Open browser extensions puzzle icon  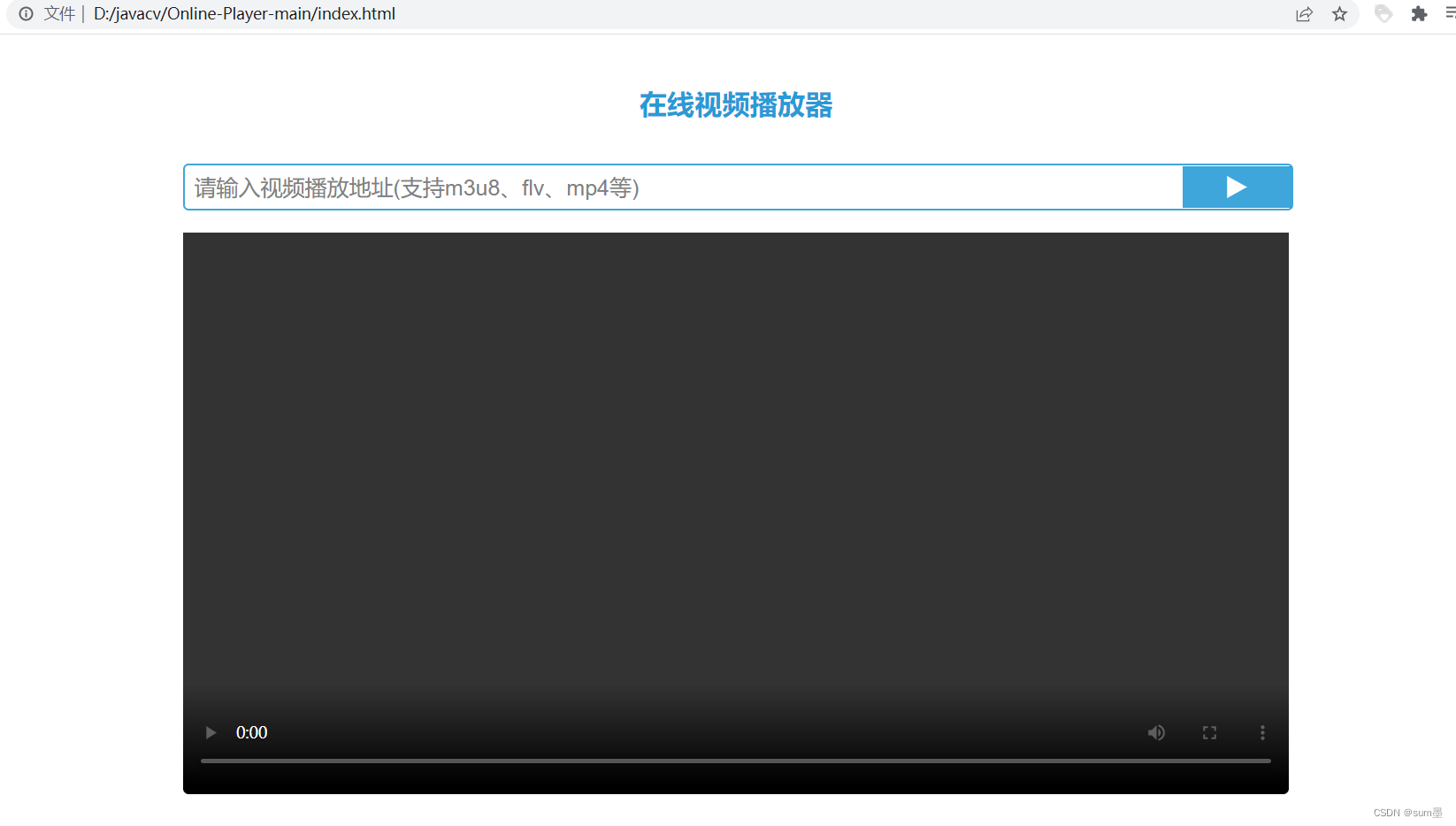pos(1419,14)
